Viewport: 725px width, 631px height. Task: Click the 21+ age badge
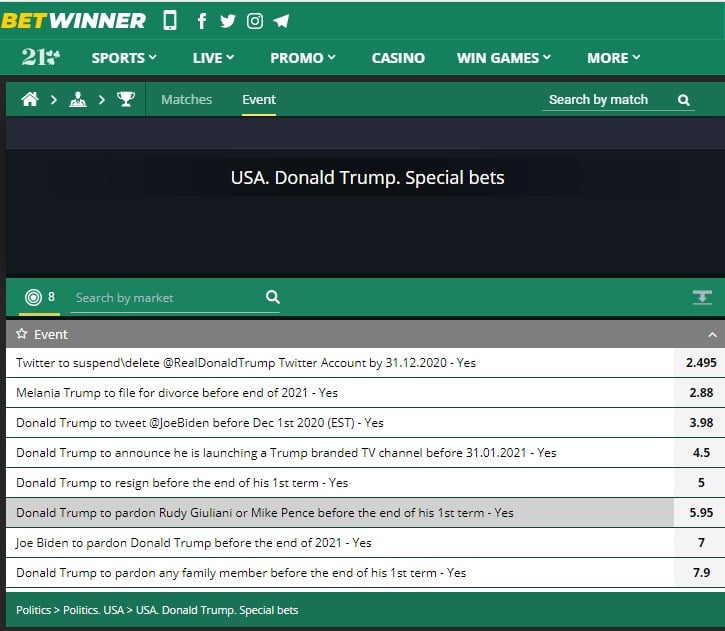pyautogui.click(x=41, y=57)
